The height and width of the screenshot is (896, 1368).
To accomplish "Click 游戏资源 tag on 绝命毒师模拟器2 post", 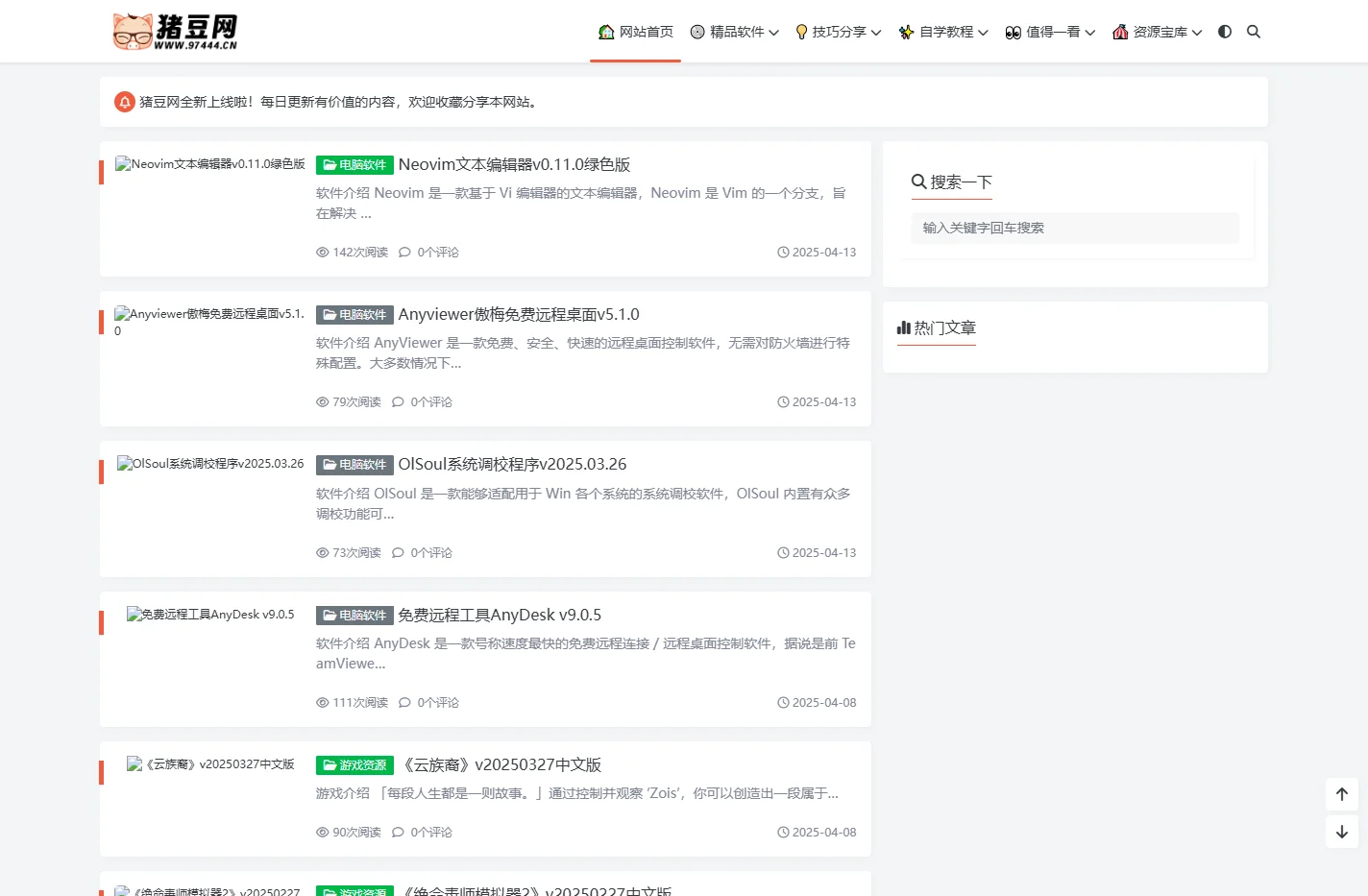I will click(x=354, y=891).
